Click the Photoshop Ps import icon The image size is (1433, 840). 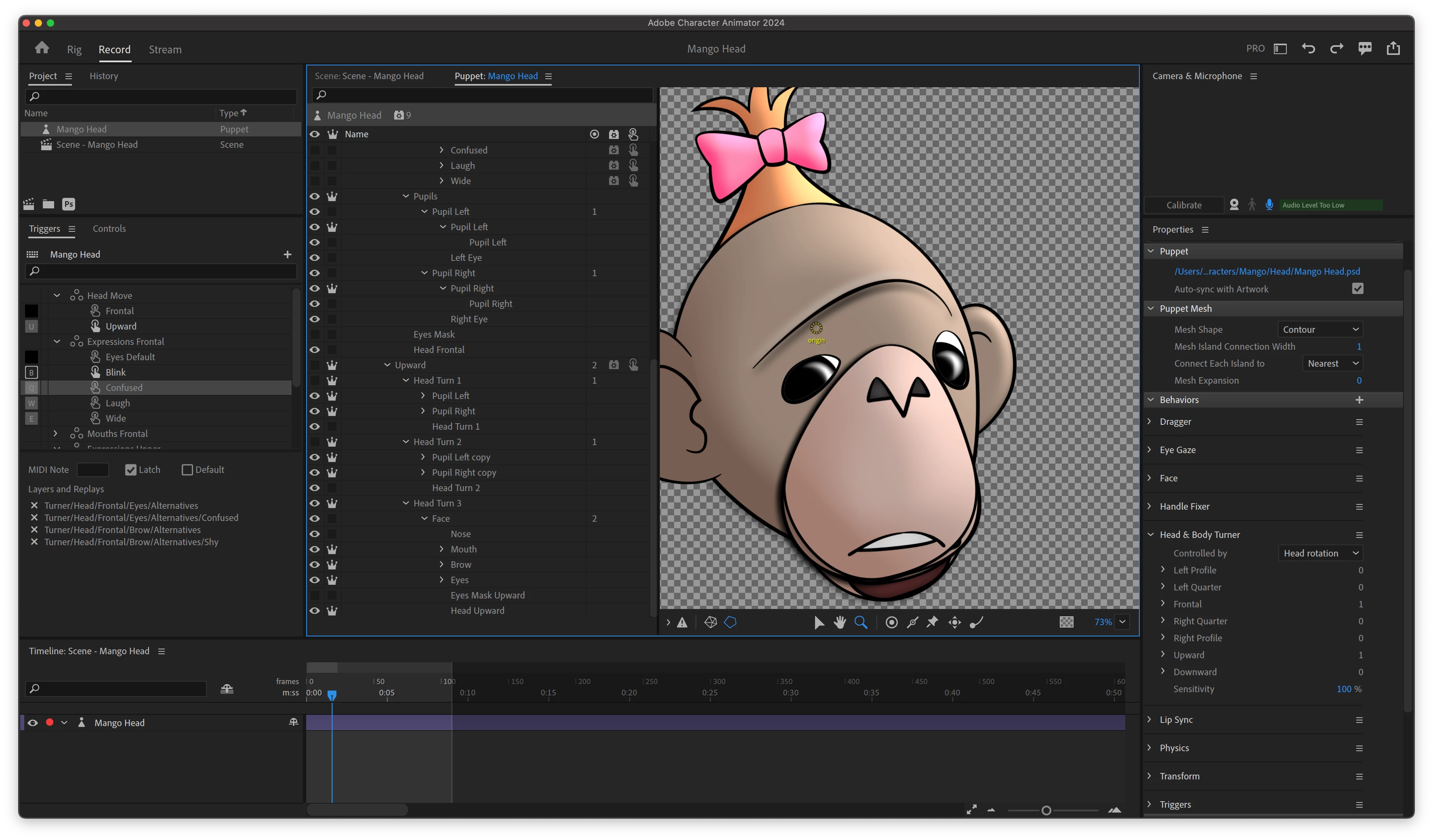click(x=69, y=204)
